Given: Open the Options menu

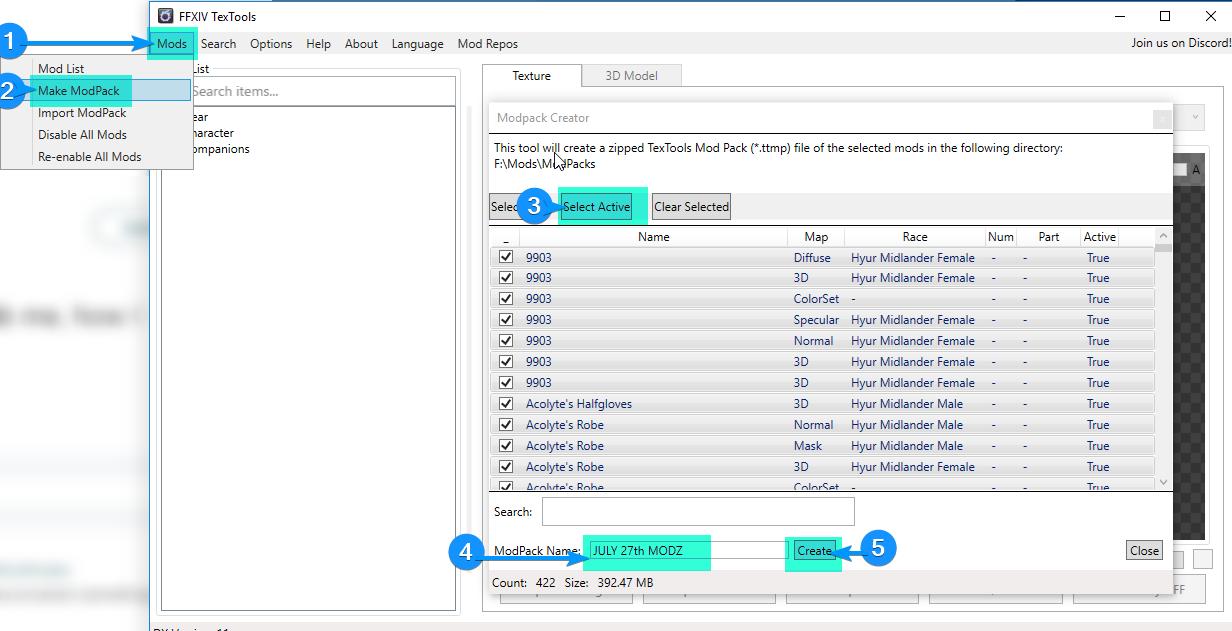Looking at the screenshot, I should [x=271, y=44].
